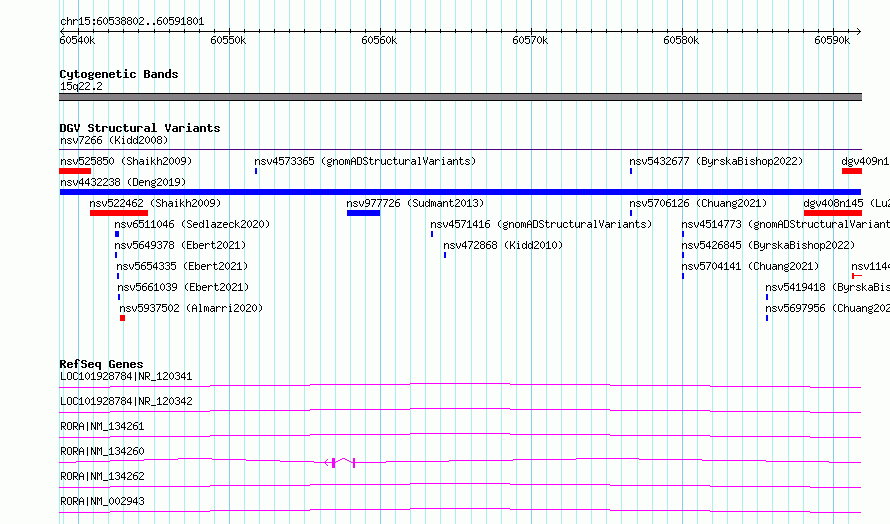Open the nsv5697956 (Chuang) variant label
This screenshot has height=524, width=890.
click(828, 308)
